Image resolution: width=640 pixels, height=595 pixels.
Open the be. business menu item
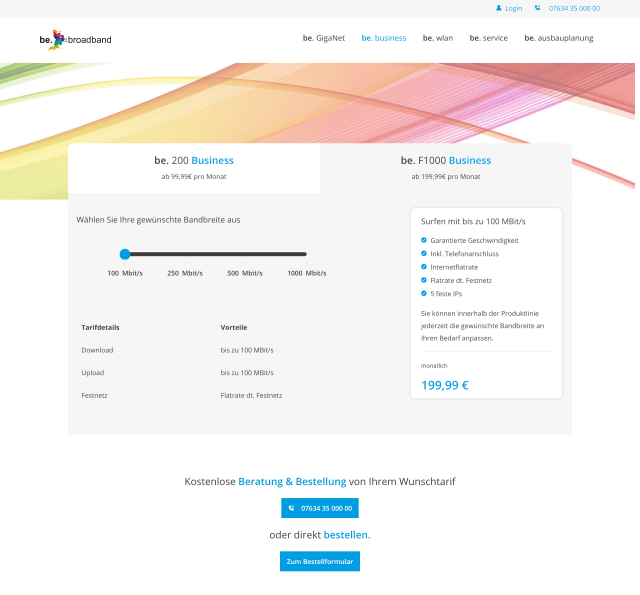[x=384, y=38]
